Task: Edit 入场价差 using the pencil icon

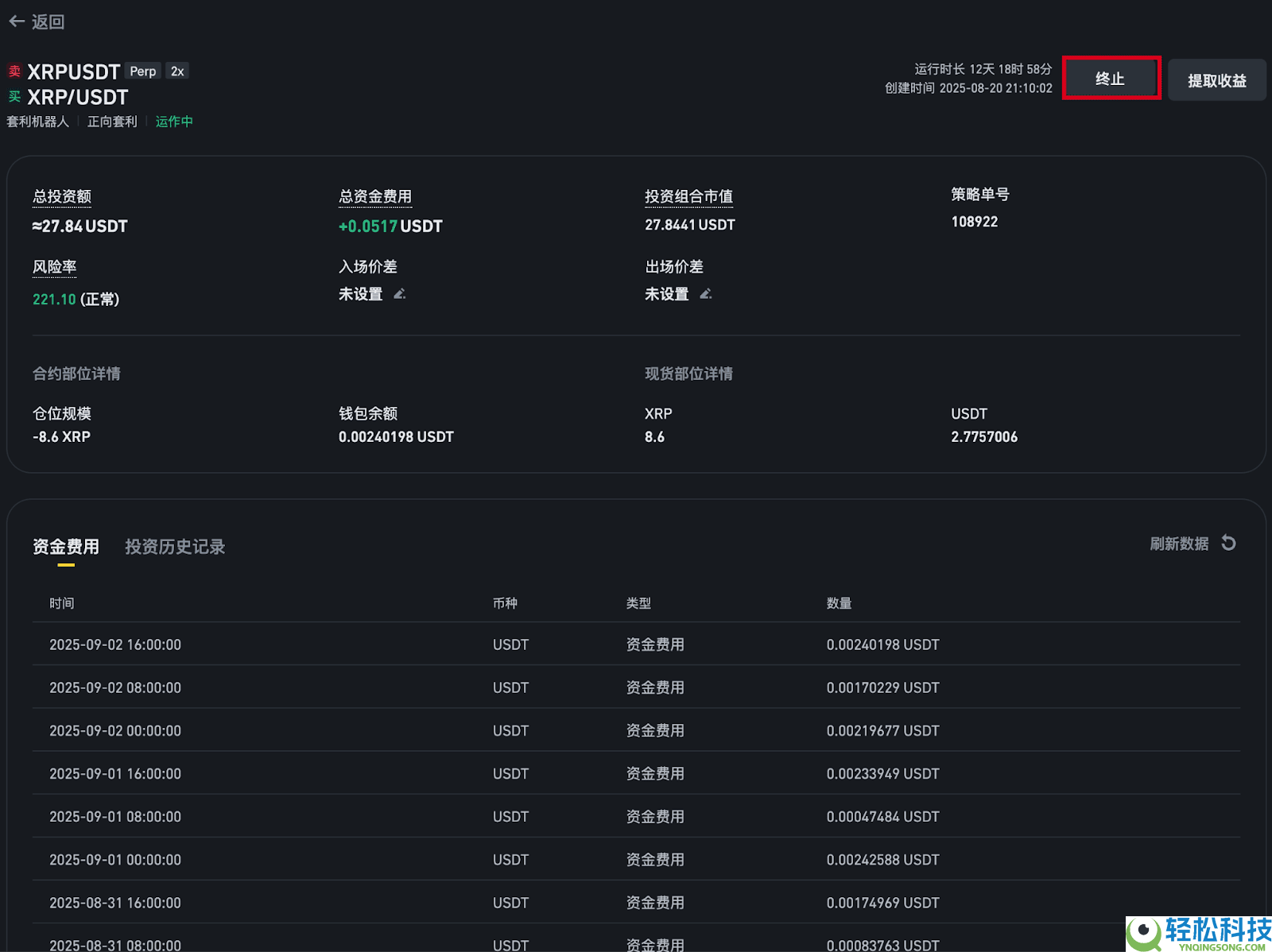Action: pos(400,293)
